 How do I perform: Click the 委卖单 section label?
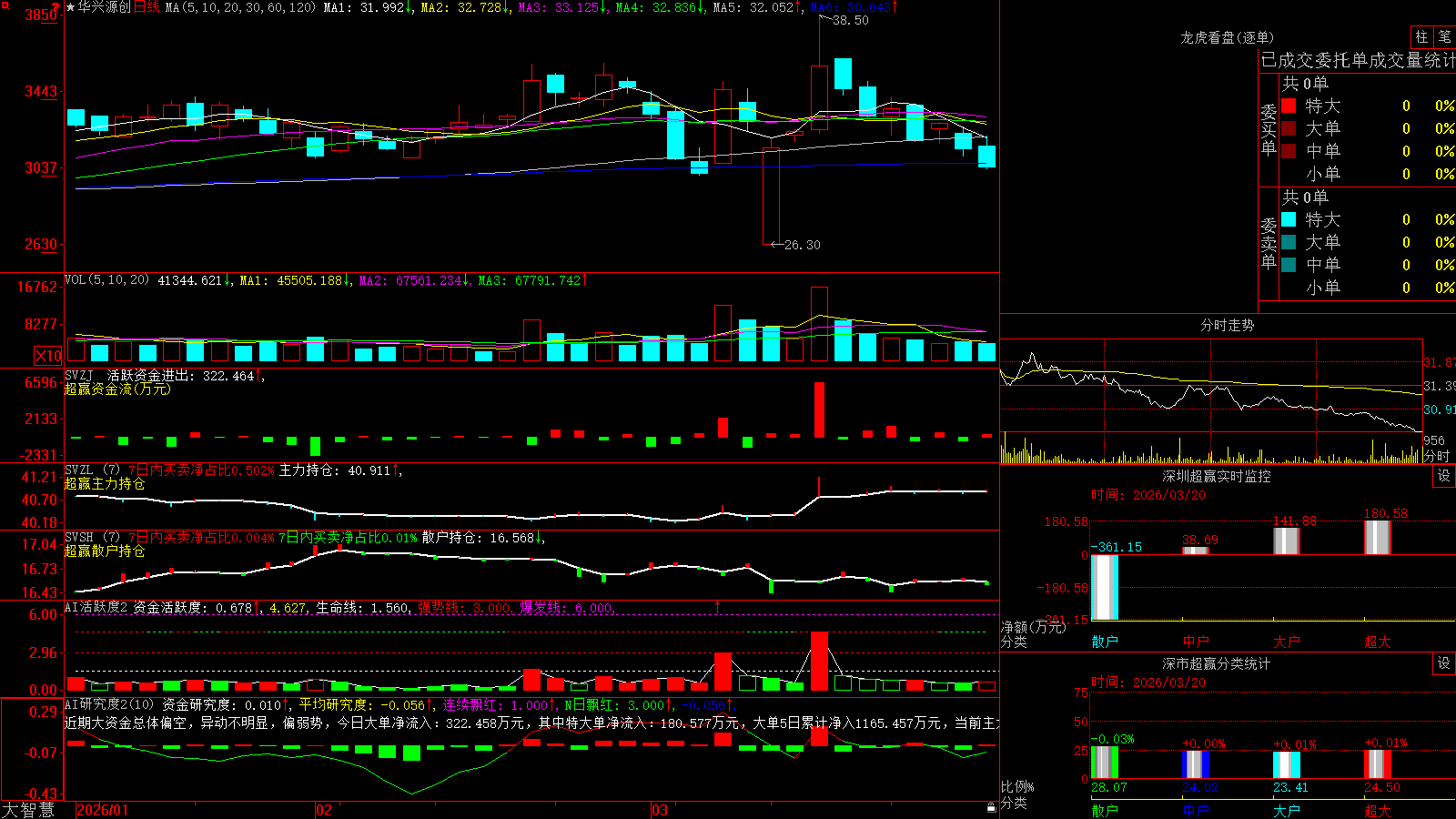click(1269, 243)
